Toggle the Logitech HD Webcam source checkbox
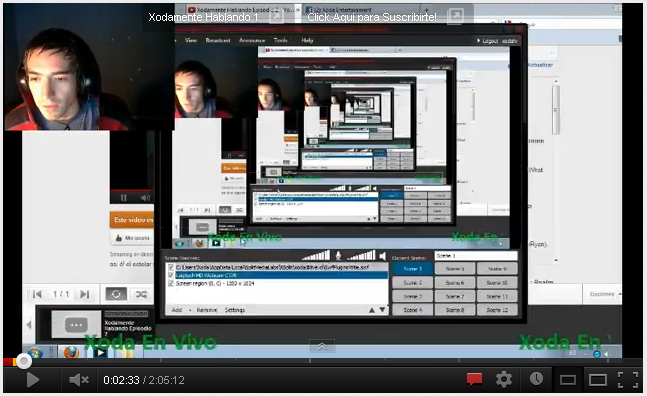This screenshot has width=647, height=396. point(170,275)
